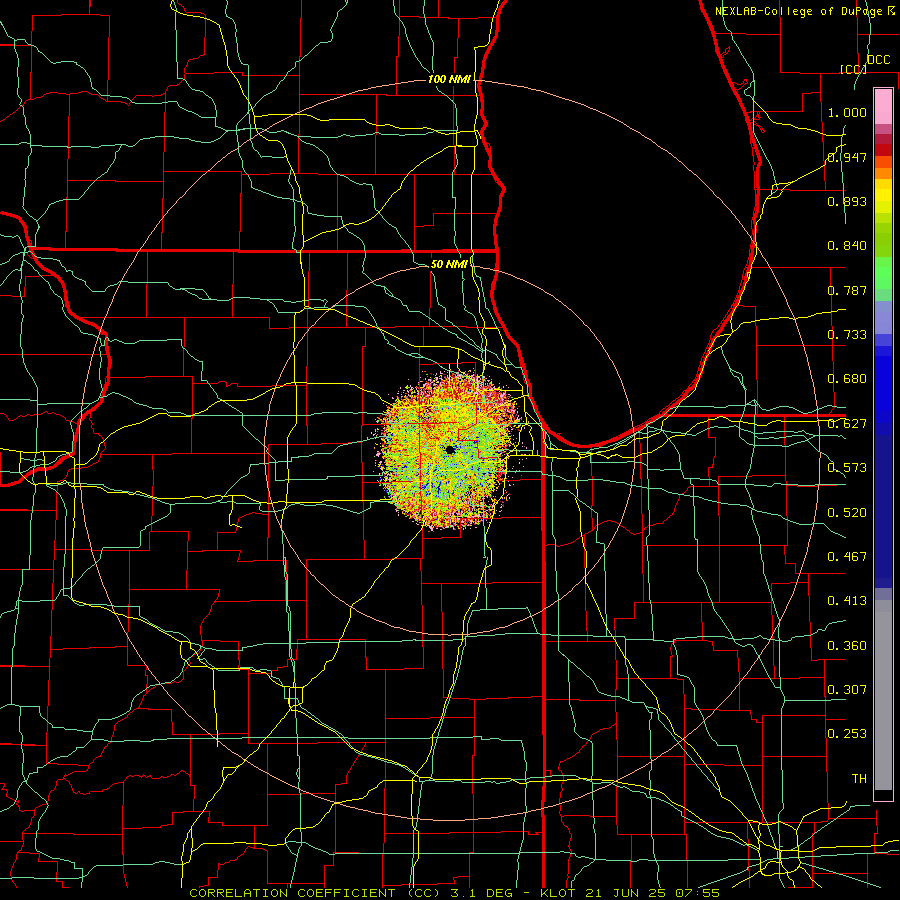This screenshot has width=900, height=900.
Task: Select the 0.893 scale value
Action: coord(847,201)
